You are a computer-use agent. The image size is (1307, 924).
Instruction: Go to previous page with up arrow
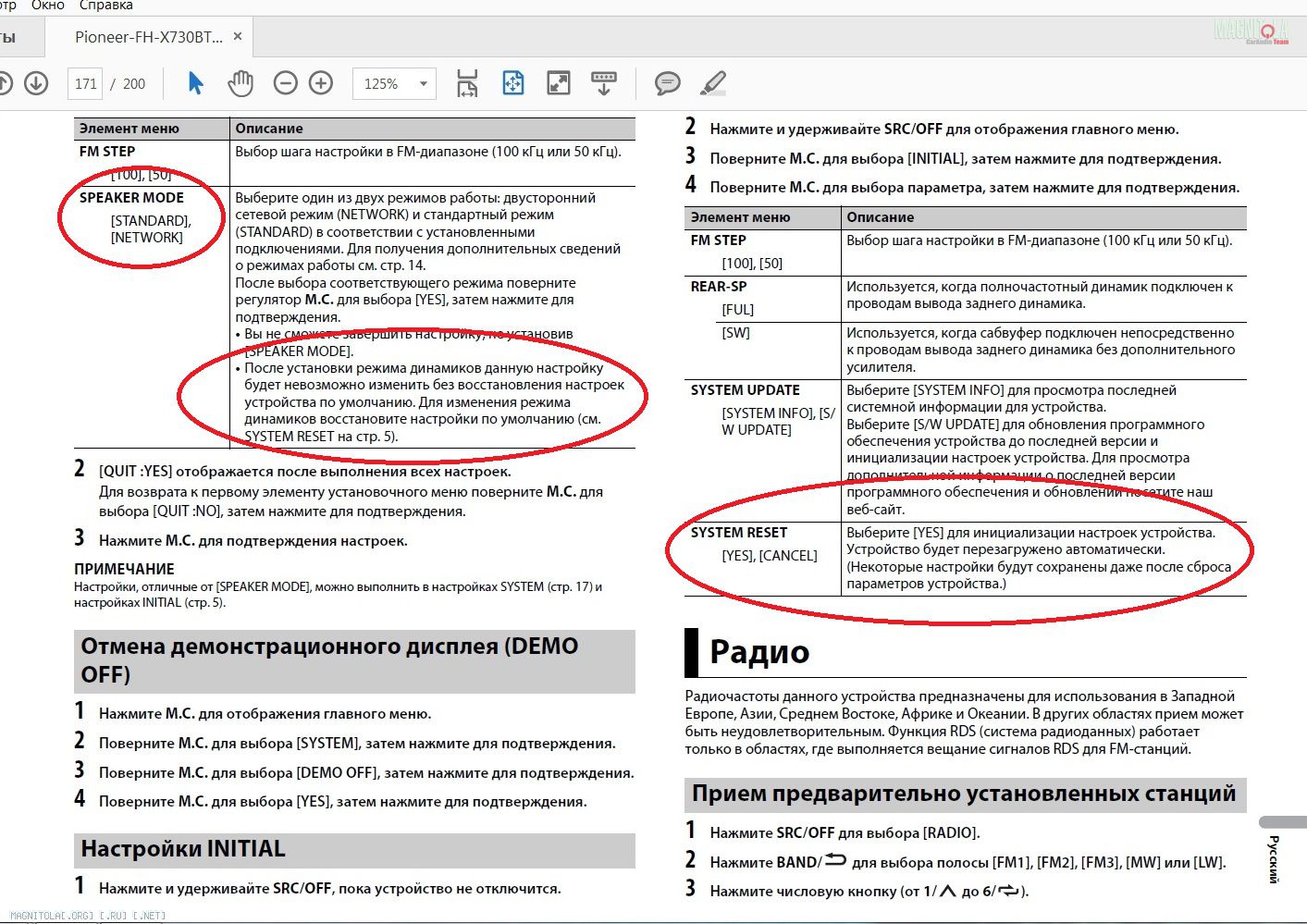tap(4, 83)
